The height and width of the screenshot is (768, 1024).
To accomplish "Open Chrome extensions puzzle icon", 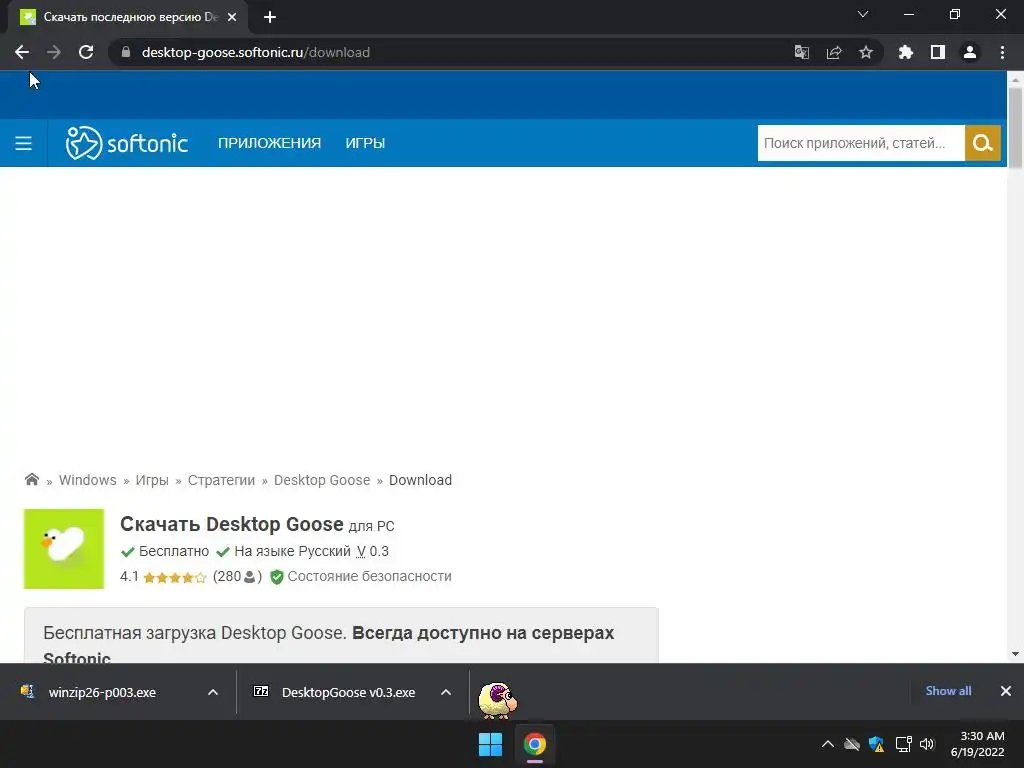I will click(x=905, y=52).
